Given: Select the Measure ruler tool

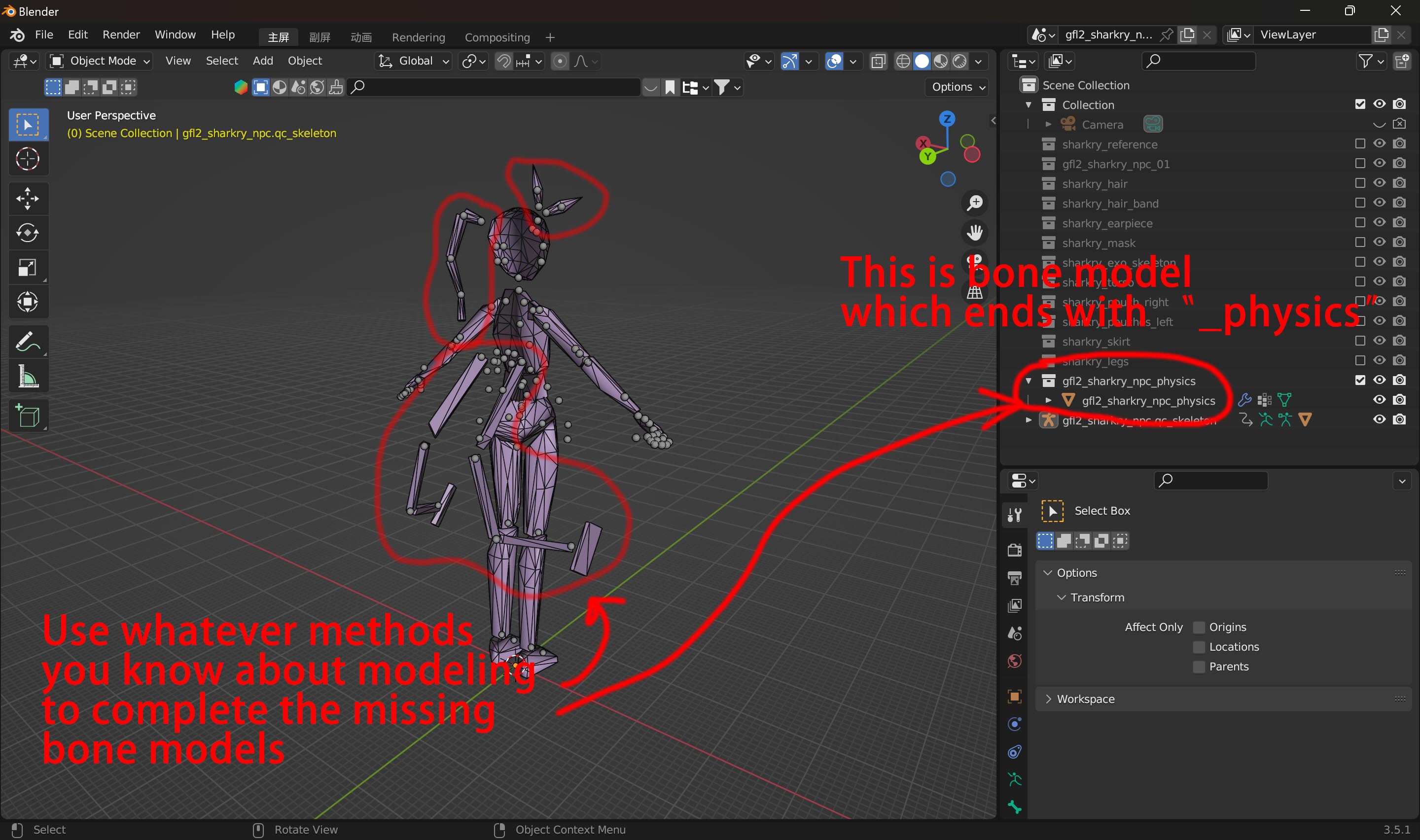Looking at the screenshot, I should [x=27, y=377].
